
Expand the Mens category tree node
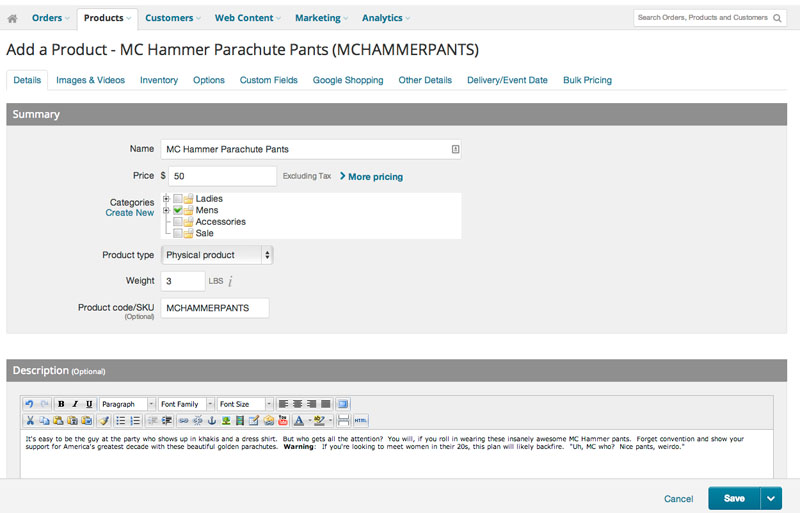coord(166,210)
